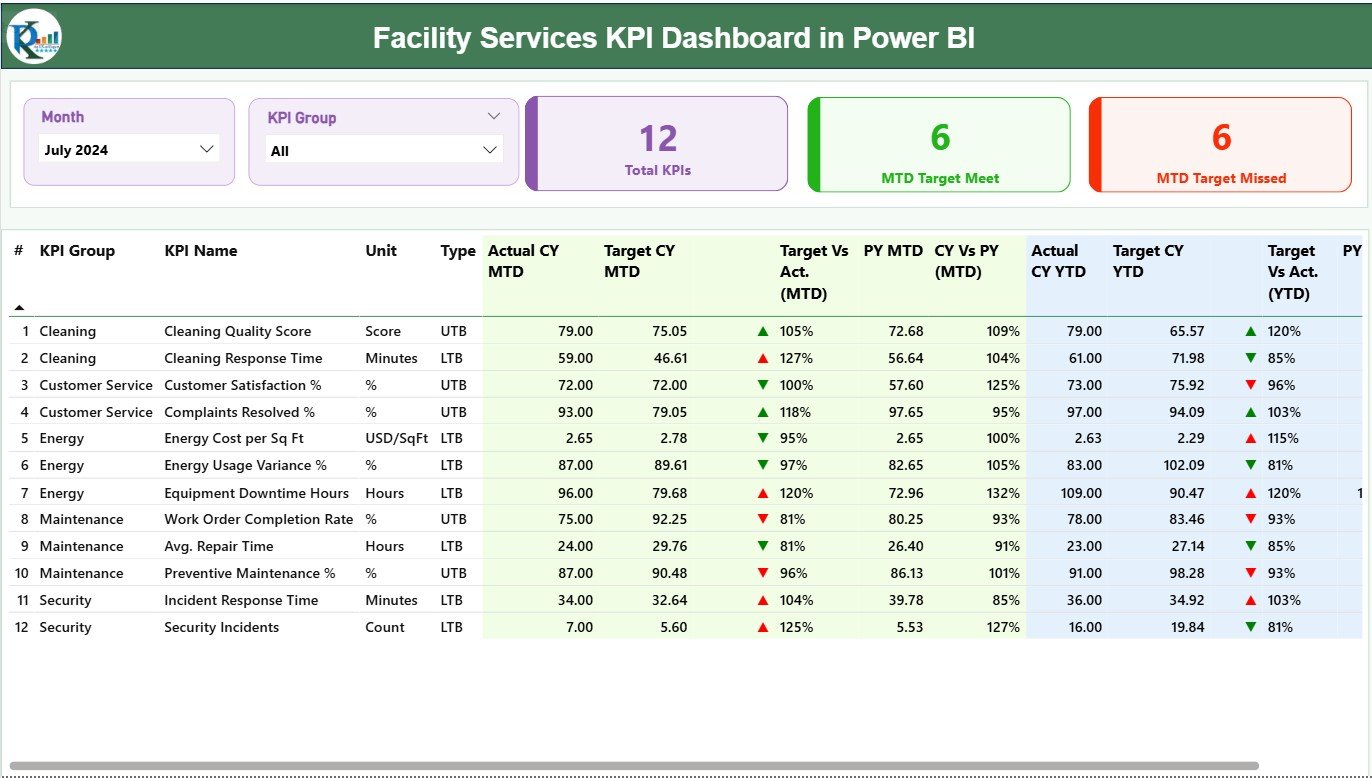
Task: Click red triangle beside Security Incidents 125%
Action: 763,627
